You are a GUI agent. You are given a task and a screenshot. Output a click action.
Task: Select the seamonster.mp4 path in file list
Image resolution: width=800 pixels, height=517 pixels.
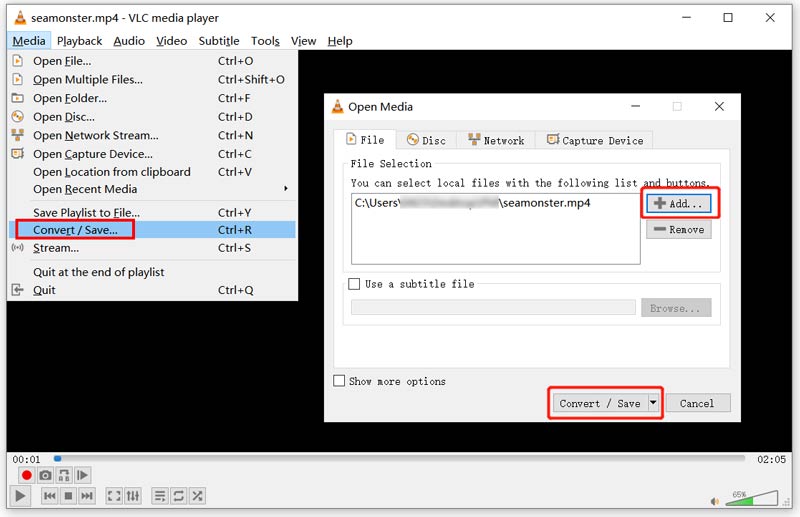pos(472,203)
